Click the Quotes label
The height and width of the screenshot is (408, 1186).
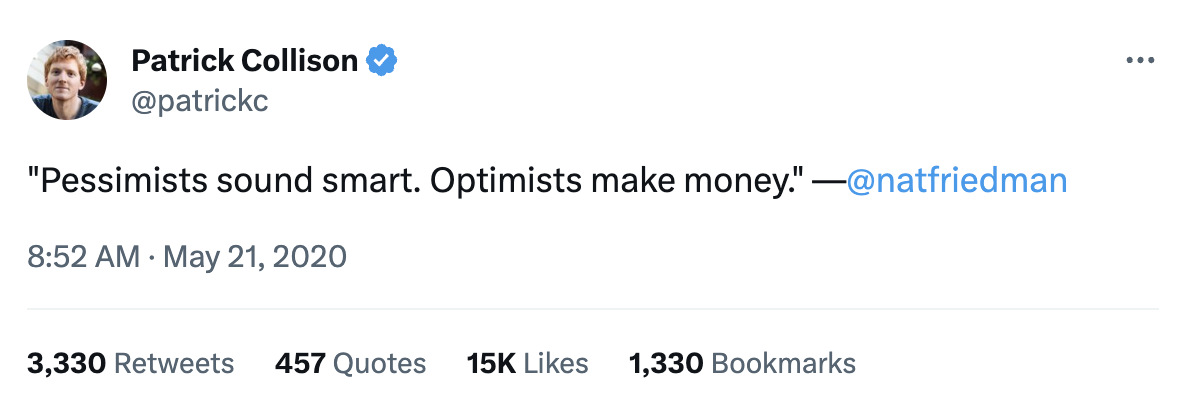pyautogui.click(x=379, y=363)
